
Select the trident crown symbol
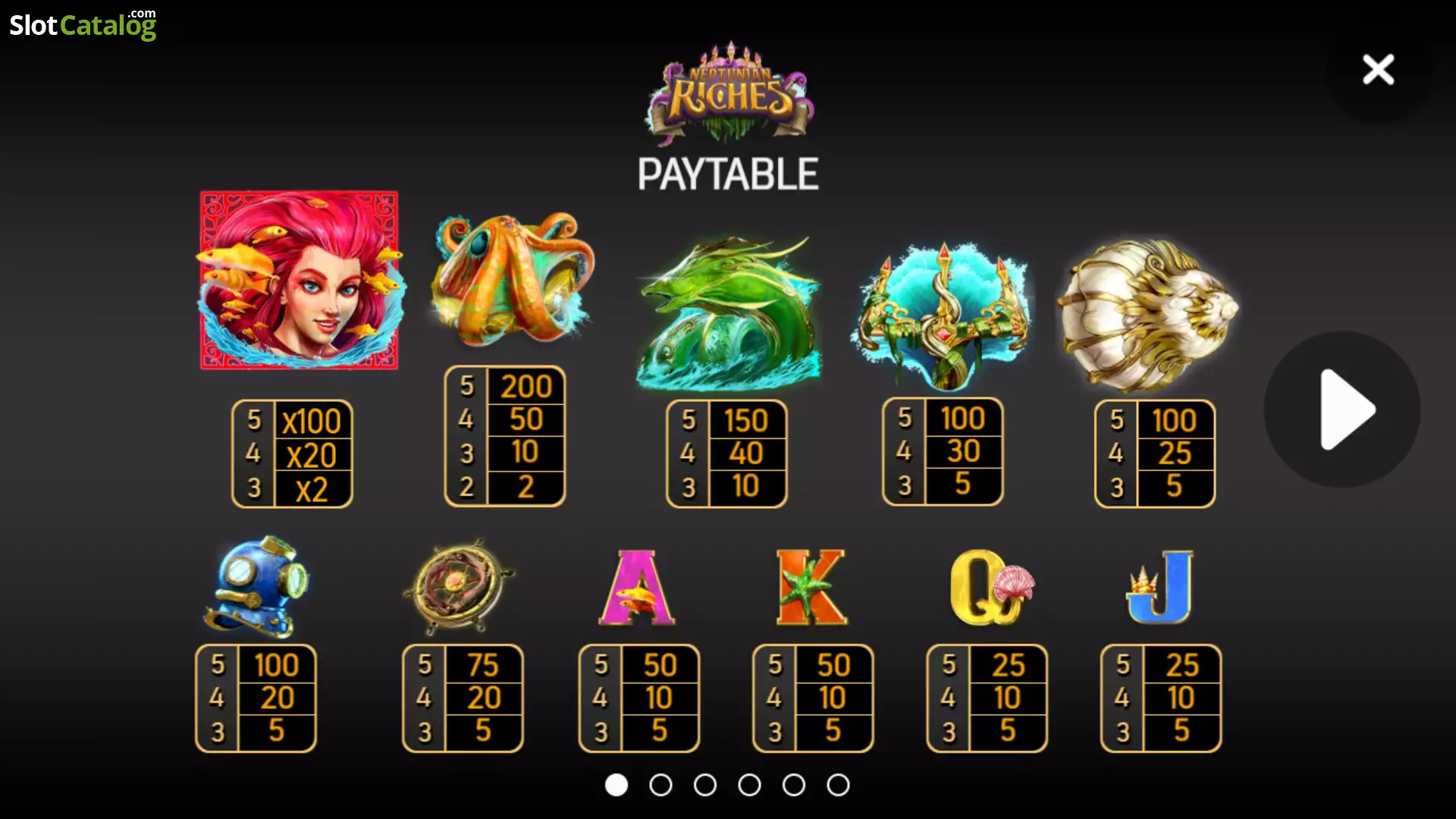pyautogui.click(x=942, y=315)
